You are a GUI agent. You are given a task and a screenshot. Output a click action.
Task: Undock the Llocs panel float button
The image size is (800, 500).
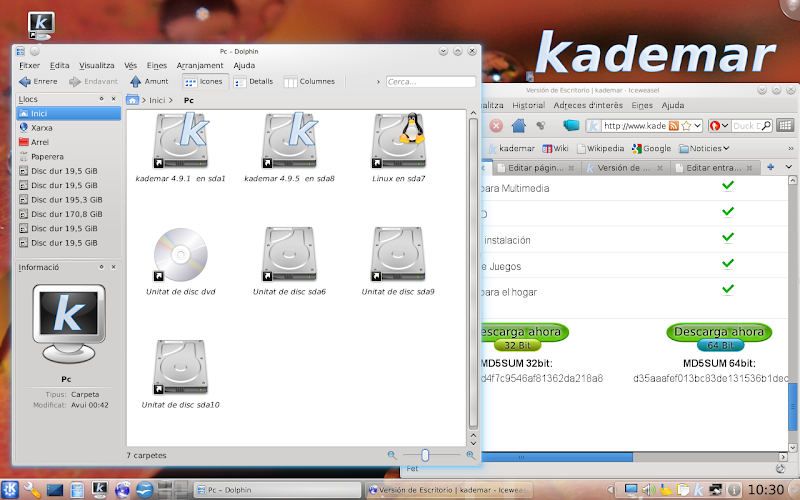(x=102, y=98)
